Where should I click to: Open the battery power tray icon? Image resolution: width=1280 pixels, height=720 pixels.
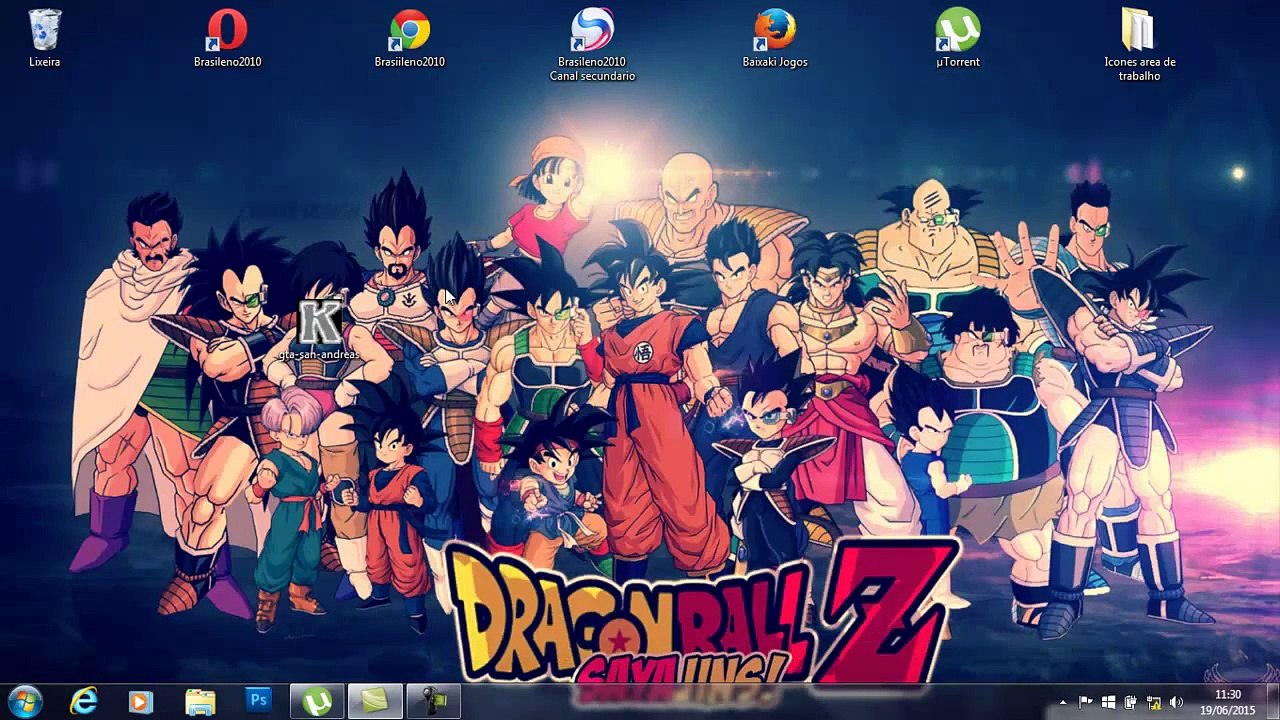pyautogui.click(x=1131, y=702)
